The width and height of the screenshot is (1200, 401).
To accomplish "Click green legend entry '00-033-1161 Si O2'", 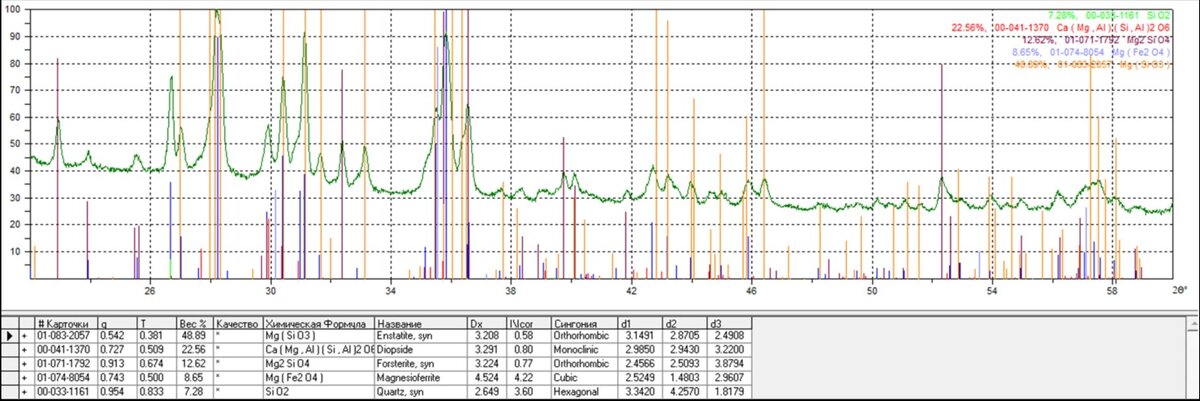I will point(1108,15).
